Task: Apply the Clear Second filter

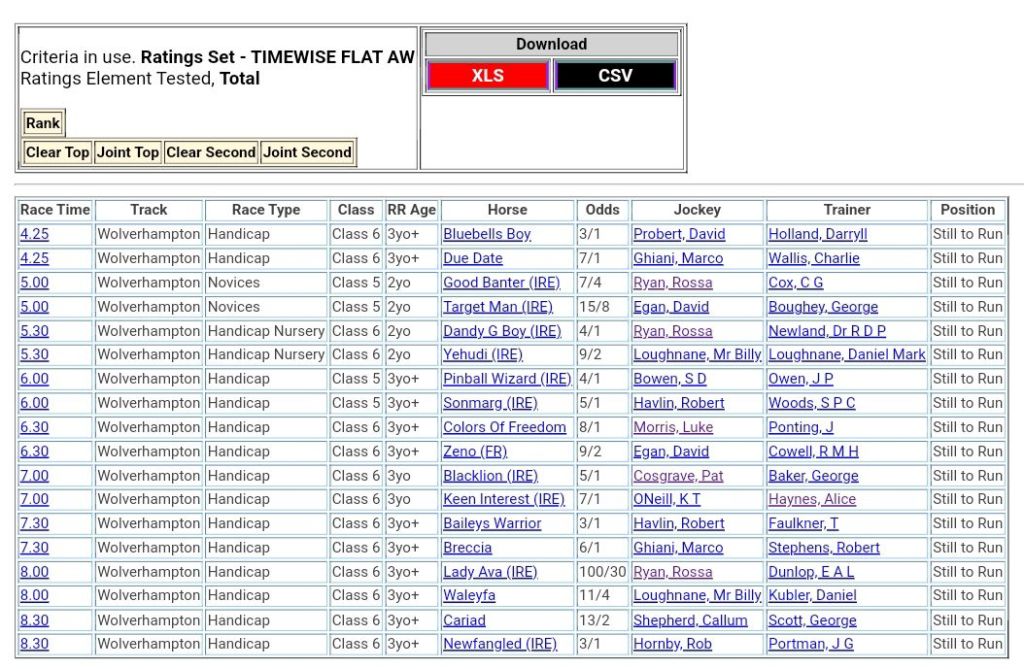Action: 210,152
